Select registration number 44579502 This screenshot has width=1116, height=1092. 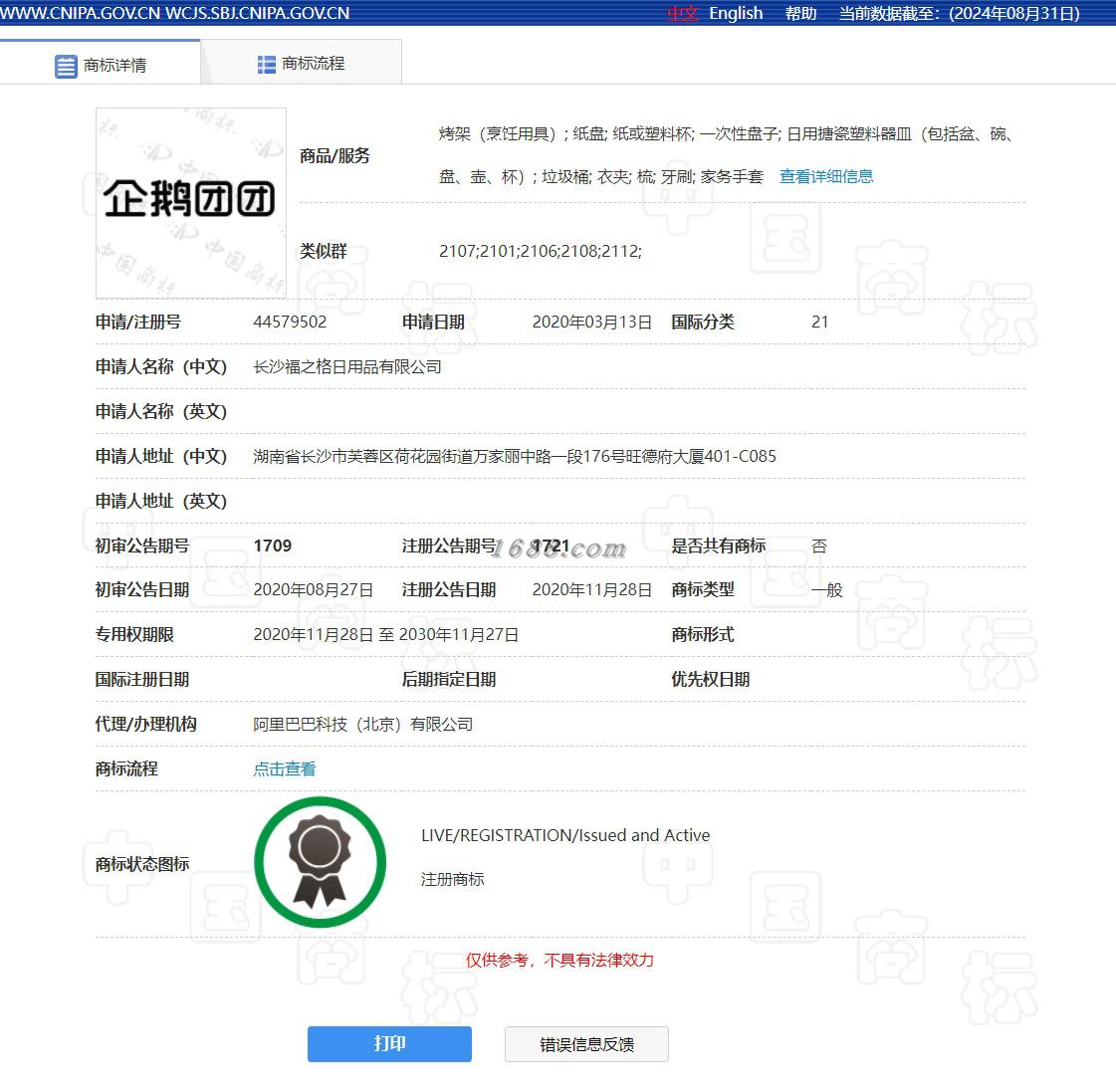coord(290,322)
